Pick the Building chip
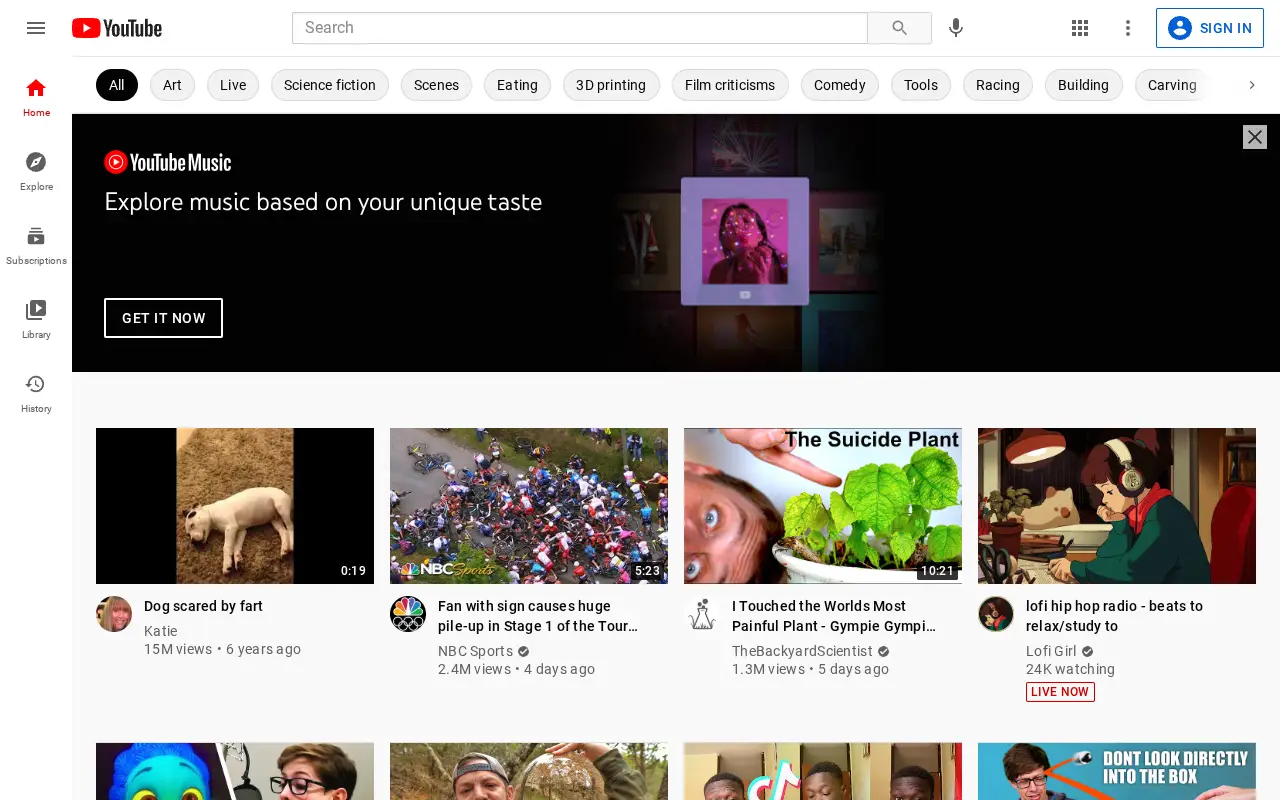1280x800 pixels. pyautogui.click(x=1084, y=85)
